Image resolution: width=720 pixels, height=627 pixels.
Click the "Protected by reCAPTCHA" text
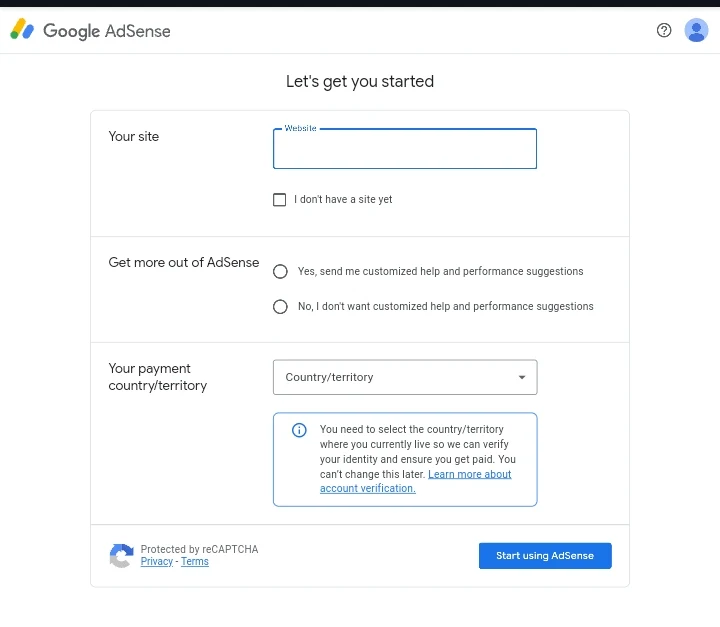199,549
